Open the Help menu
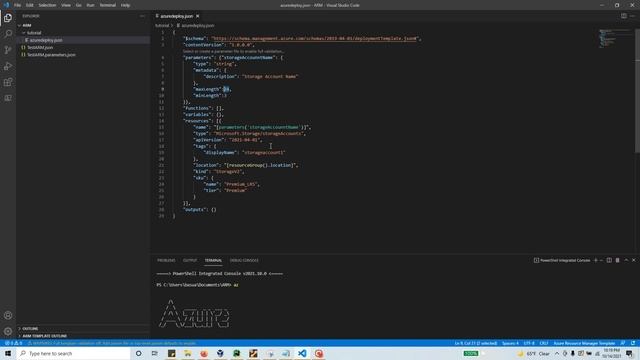640x360 pixels. [x=125, y=5]
